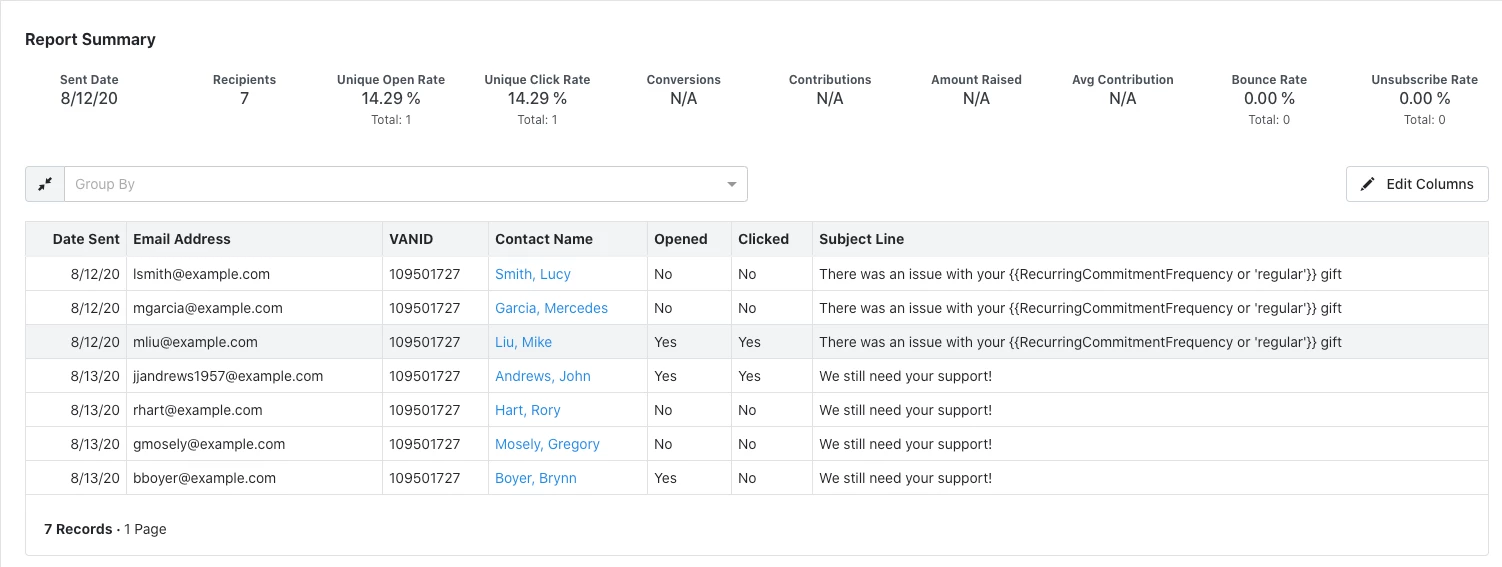This screenshot has width=1502, height=567.
Task: Click the Conversions label
Action: point(684,80)
